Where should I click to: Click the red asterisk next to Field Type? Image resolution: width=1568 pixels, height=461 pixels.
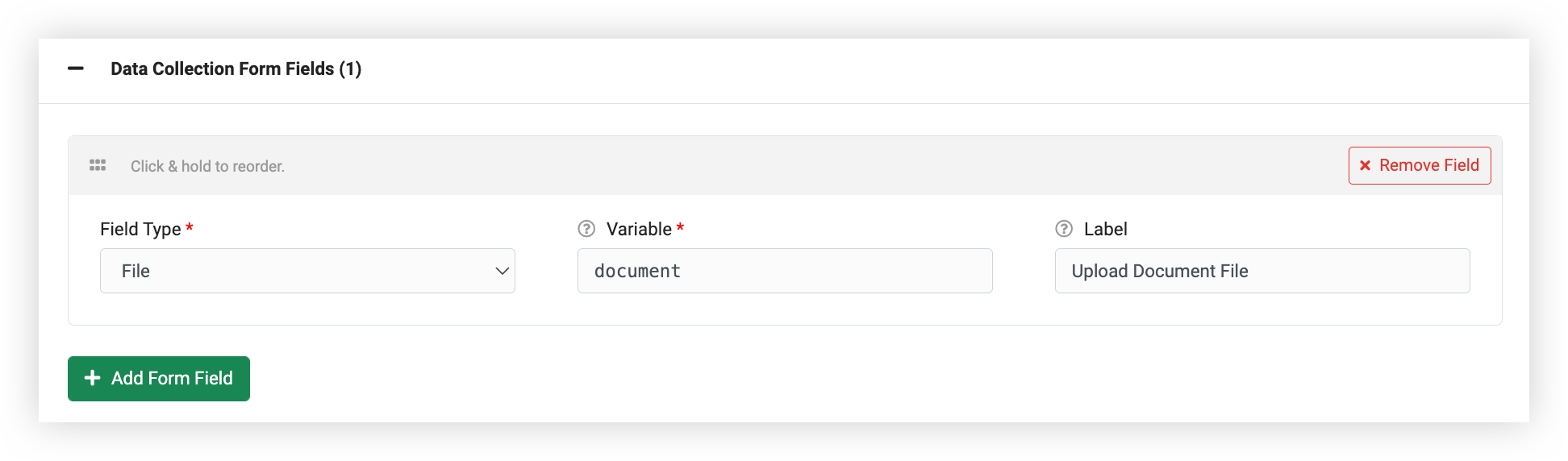point(190,227)
